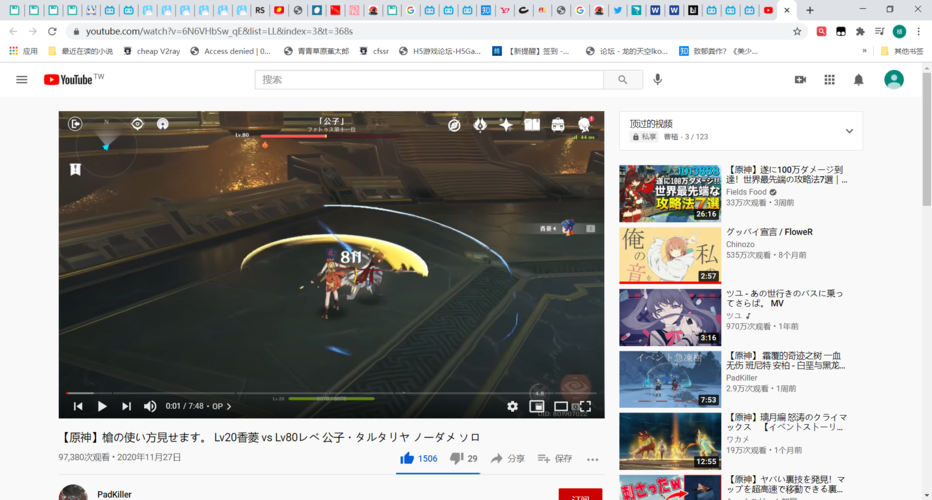This screenshot has width=932, height=500.
Task: Like the video with thumbs up
Action: click(407, 458)
